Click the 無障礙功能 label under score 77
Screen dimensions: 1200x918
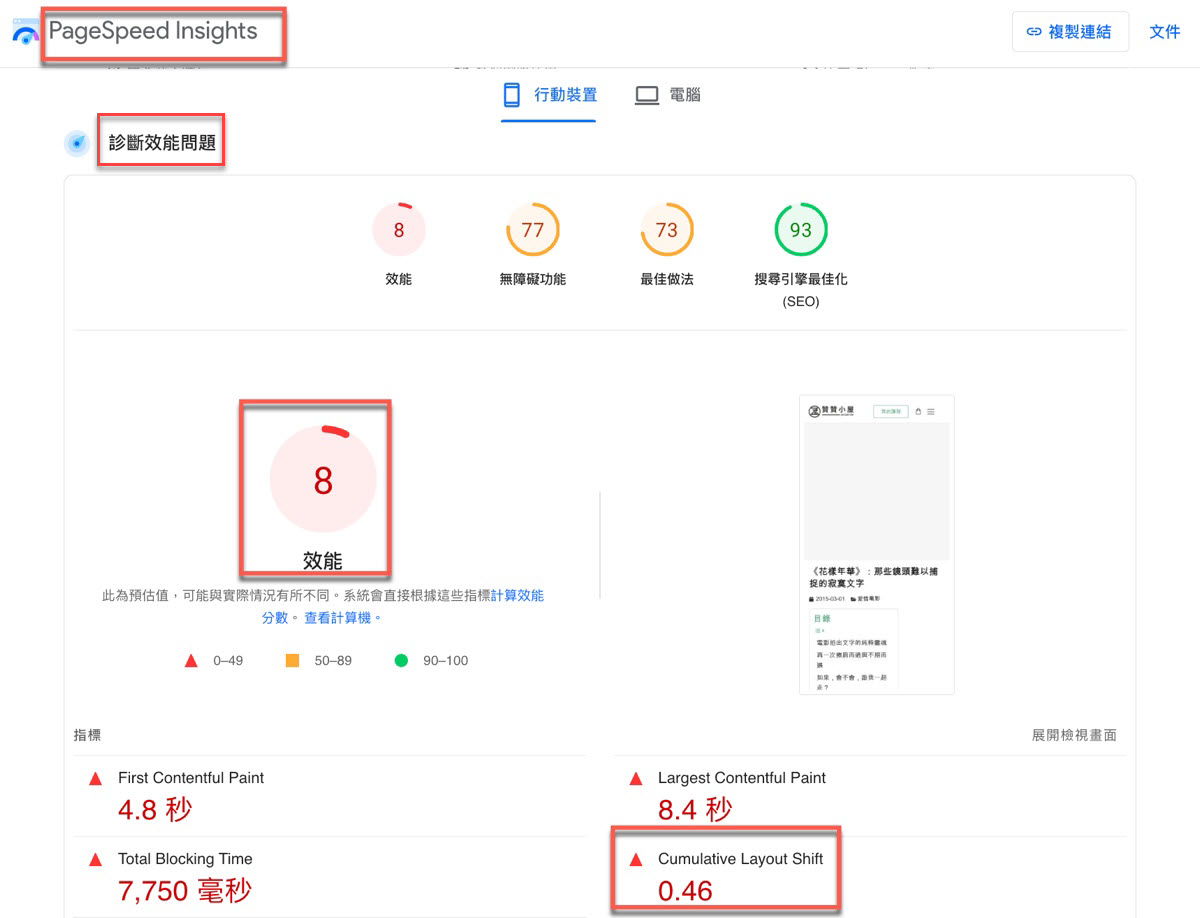(x=533, y=279)
